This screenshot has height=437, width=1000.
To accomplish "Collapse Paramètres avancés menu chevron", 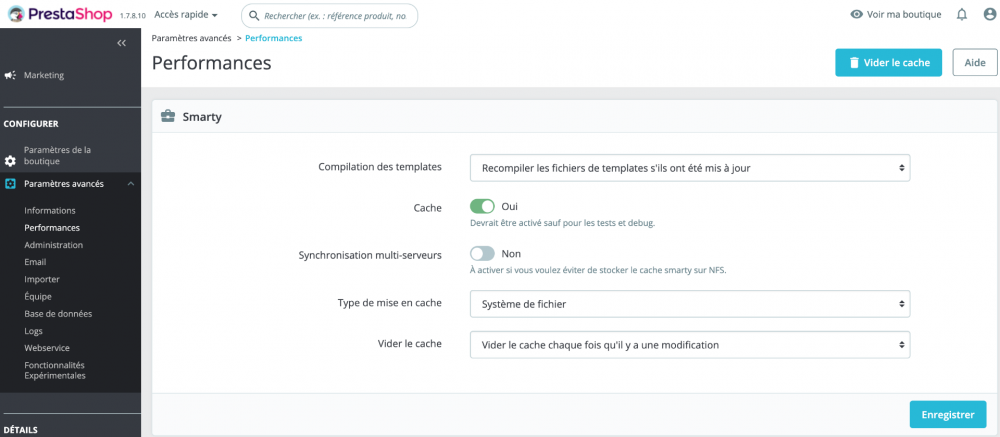I will coord(129,184).
